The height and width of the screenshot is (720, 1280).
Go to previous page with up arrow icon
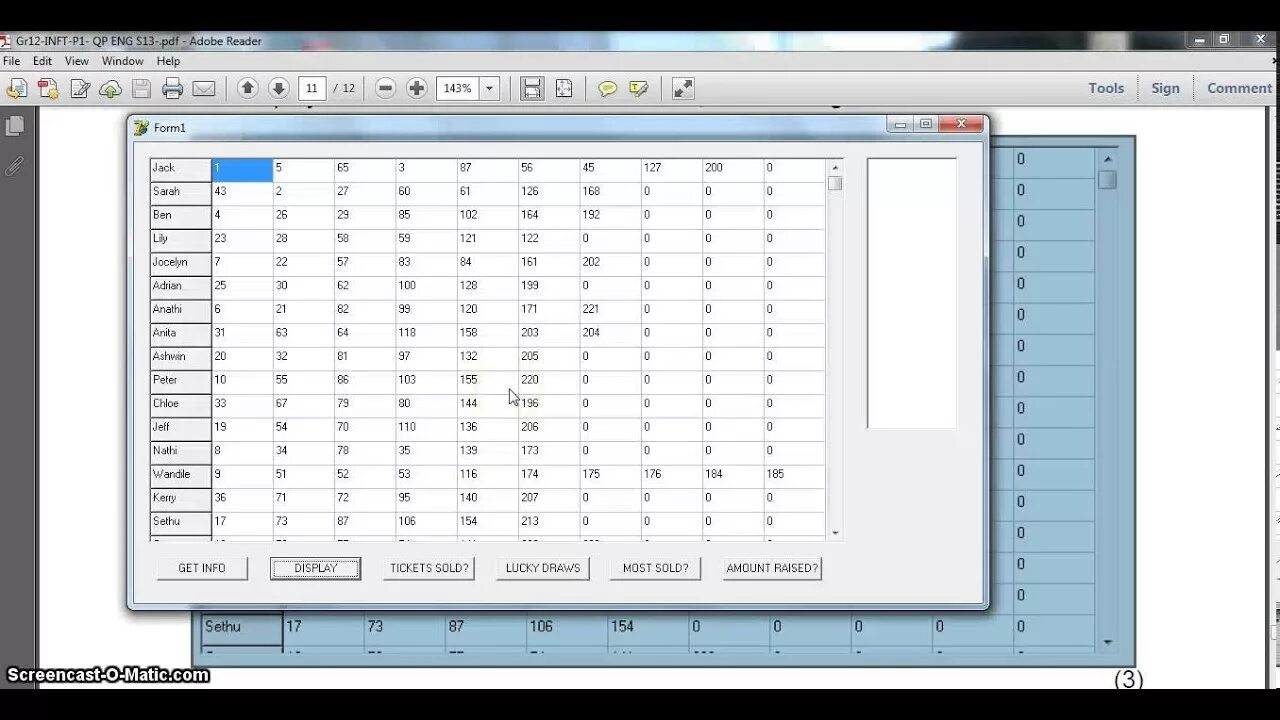(248, 88)
